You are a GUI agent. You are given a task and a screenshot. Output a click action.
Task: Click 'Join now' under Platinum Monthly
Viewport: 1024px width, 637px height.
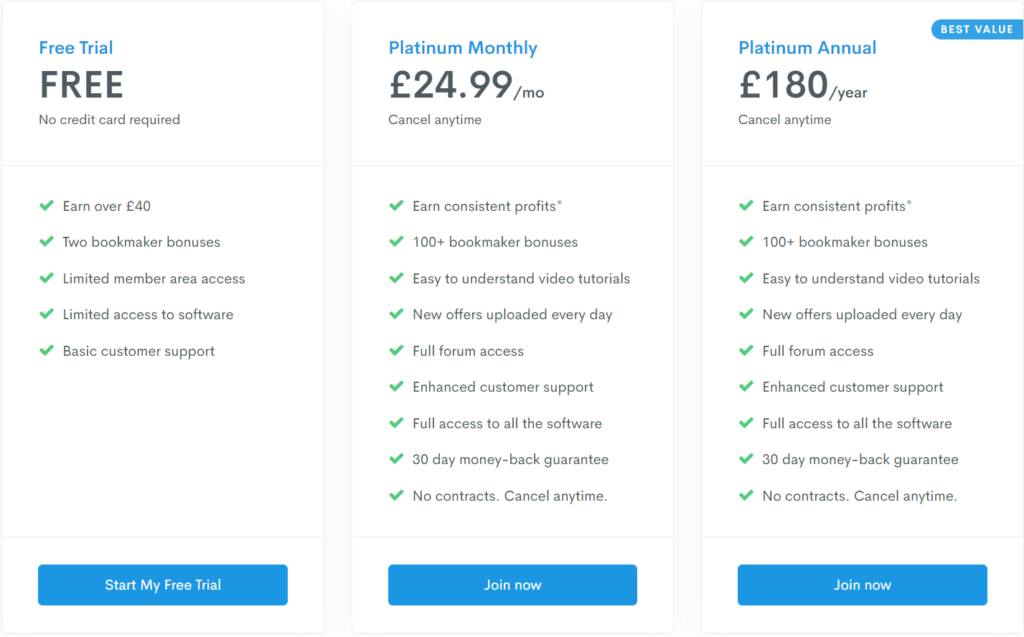[x=512, y=585]
